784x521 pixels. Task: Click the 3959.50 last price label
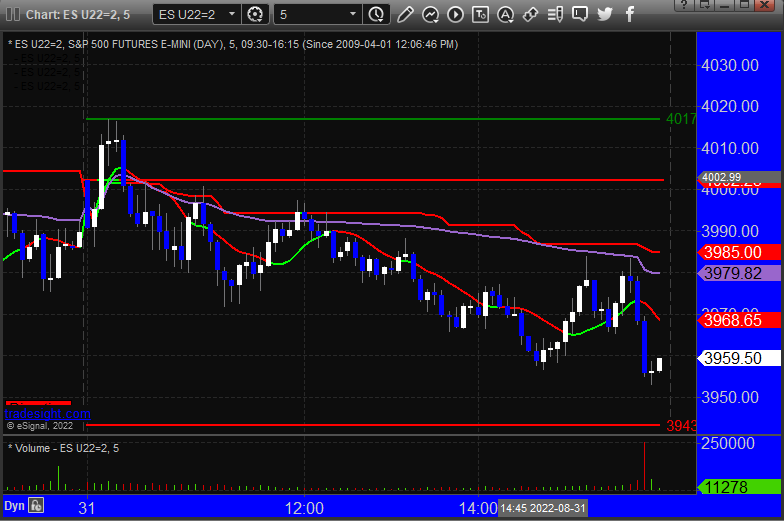coord(739,358)
